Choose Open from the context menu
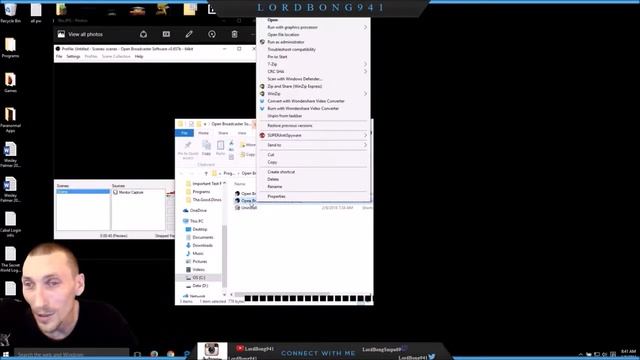Screen dimensions: 640x360 pyautogui.click(x=273, y=20)
